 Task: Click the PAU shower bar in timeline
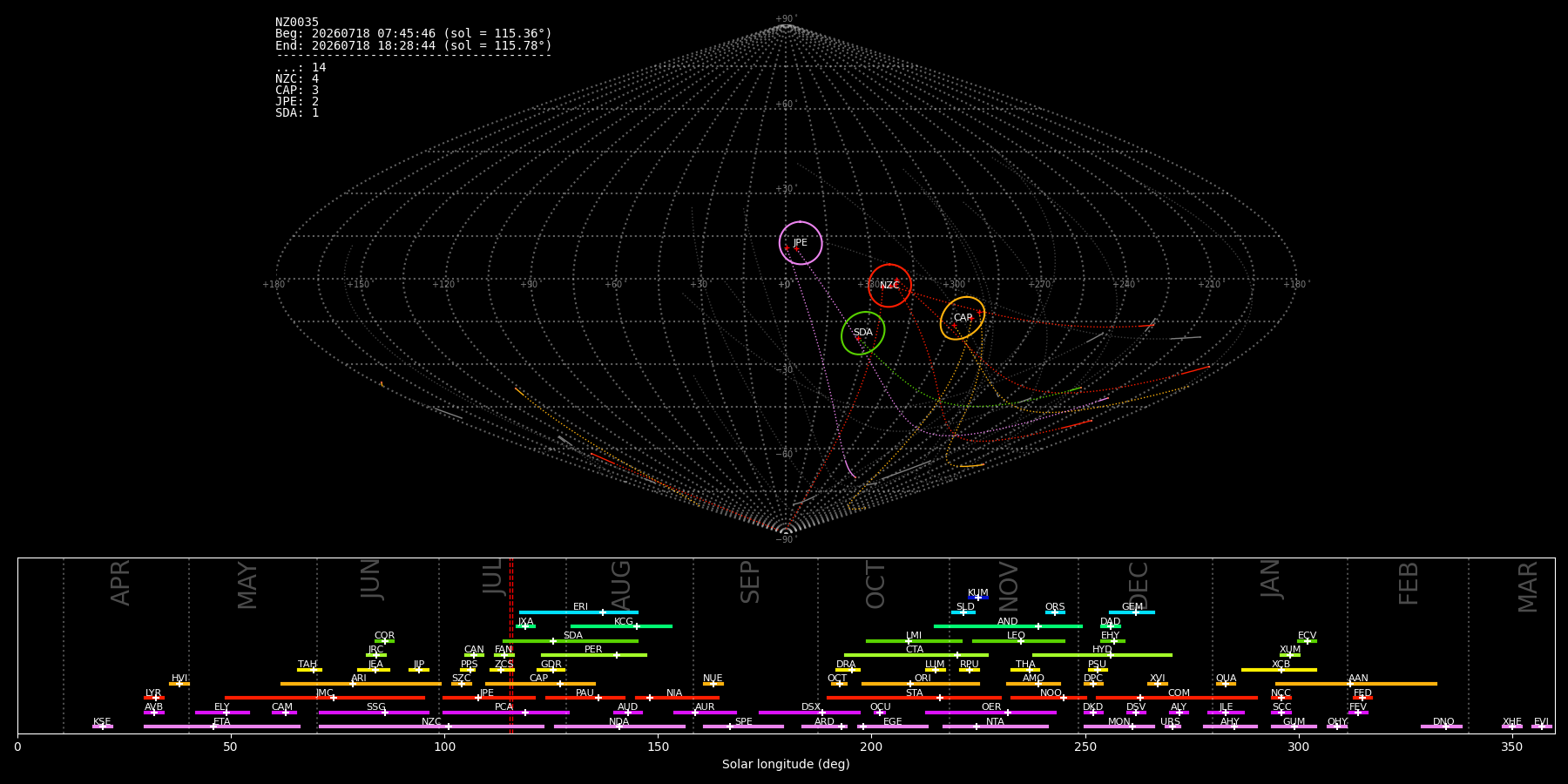point(585,698)
